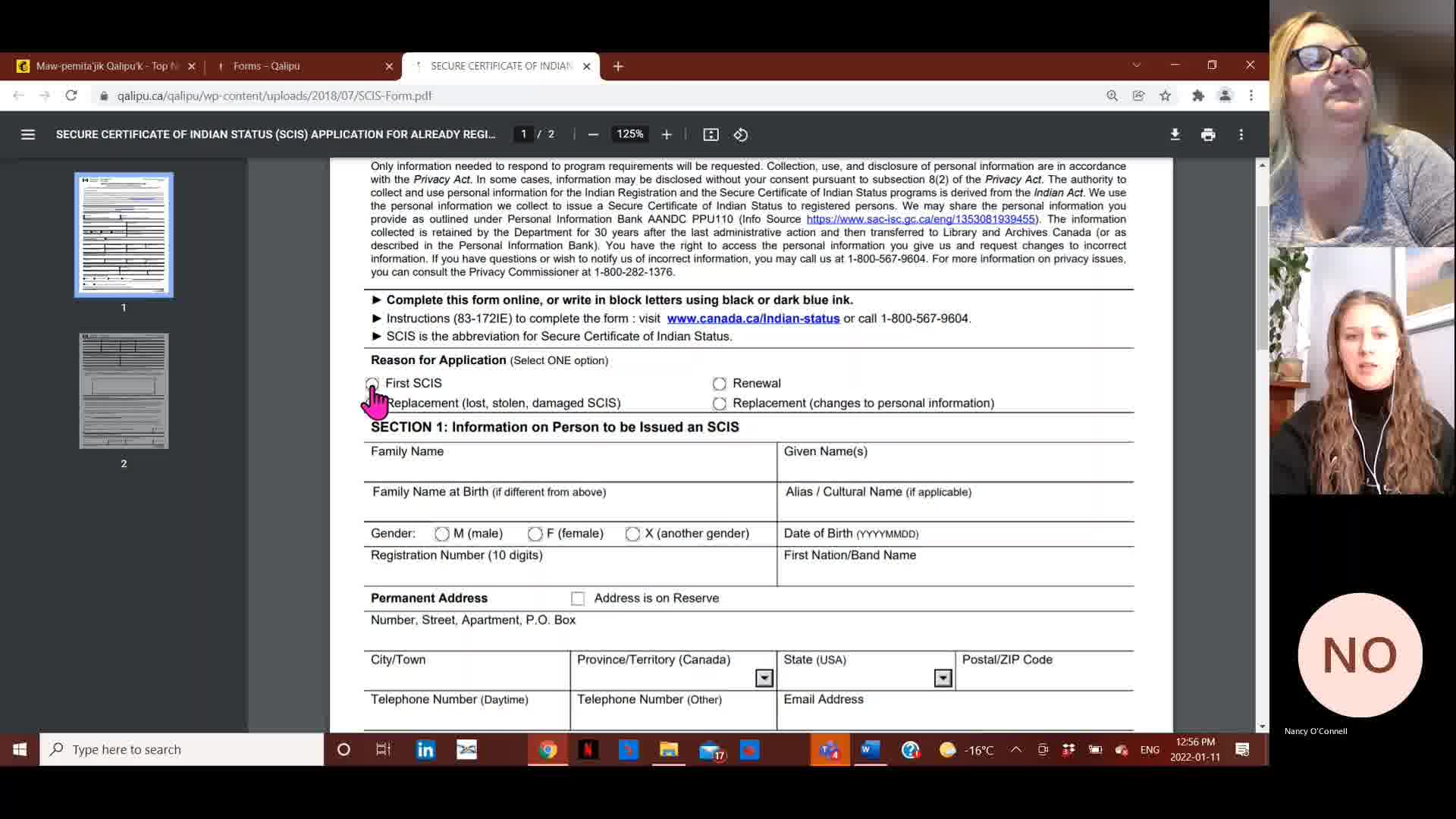Print the PDF document
The image size is (1456, 819).
(x=1208, y=134)
